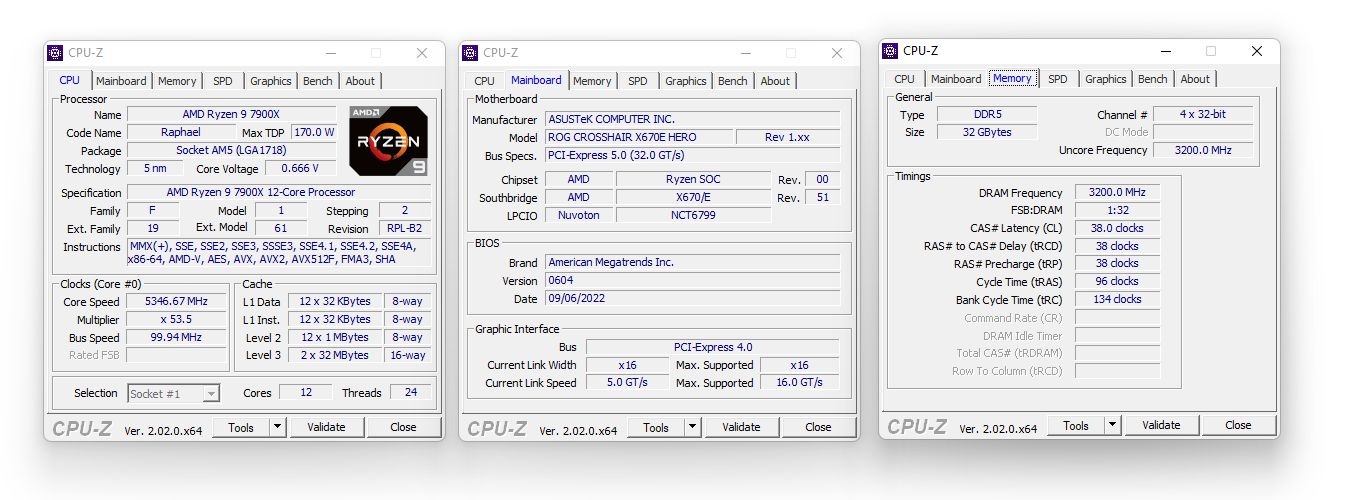
Task: Expand Tools dropdown arrow in left CPU window
Action: click(x=277, y=427)
